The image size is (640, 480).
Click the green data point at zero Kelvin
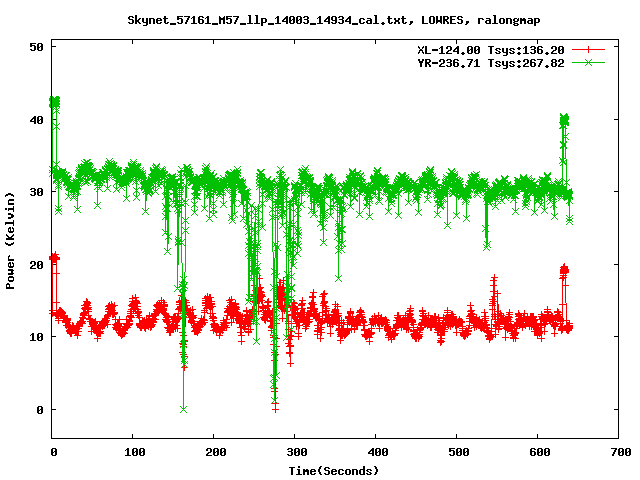click(184, 409)
